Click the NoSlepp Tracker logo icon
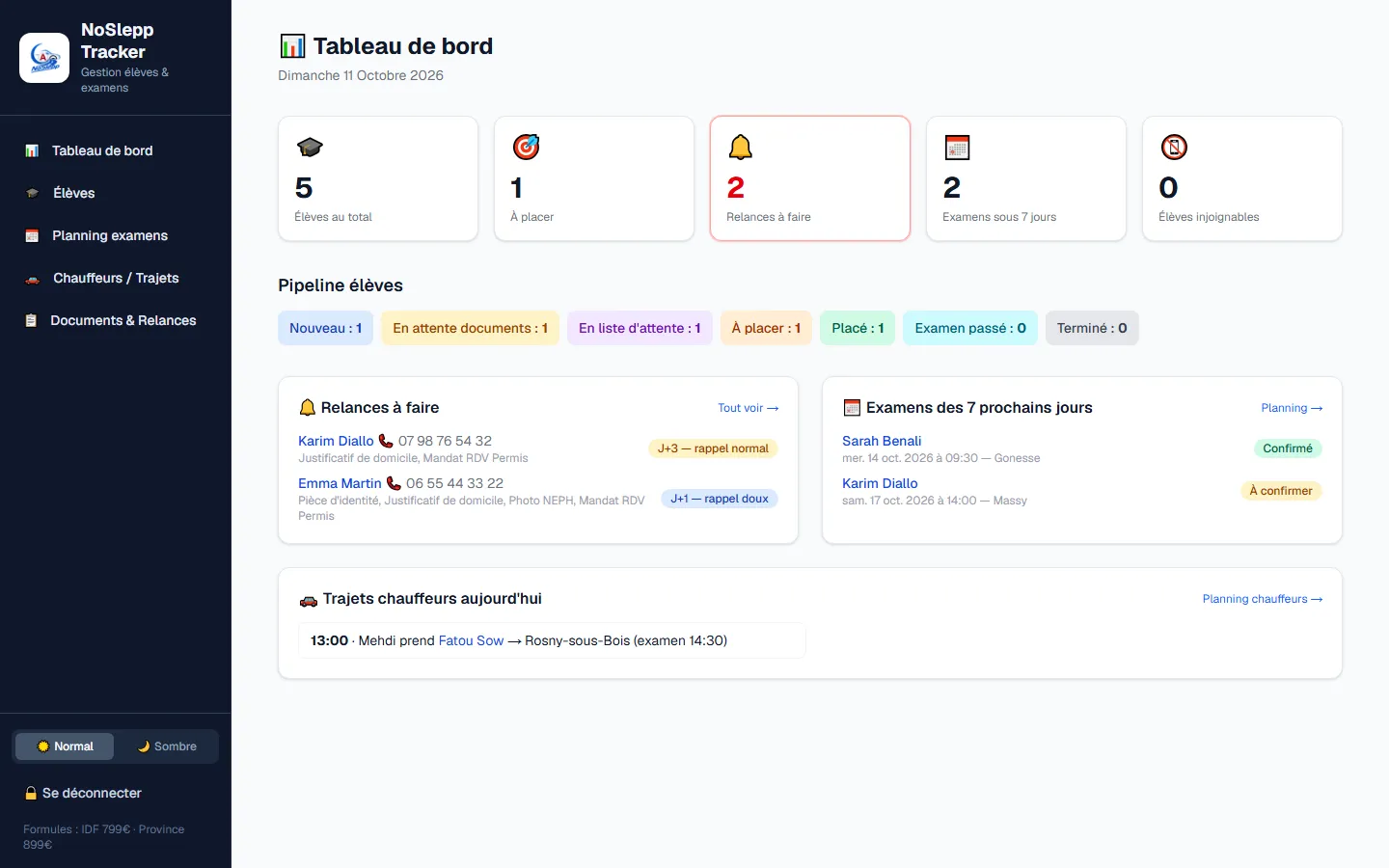The width and height of the screenshot is (1389, 868). 44,58
